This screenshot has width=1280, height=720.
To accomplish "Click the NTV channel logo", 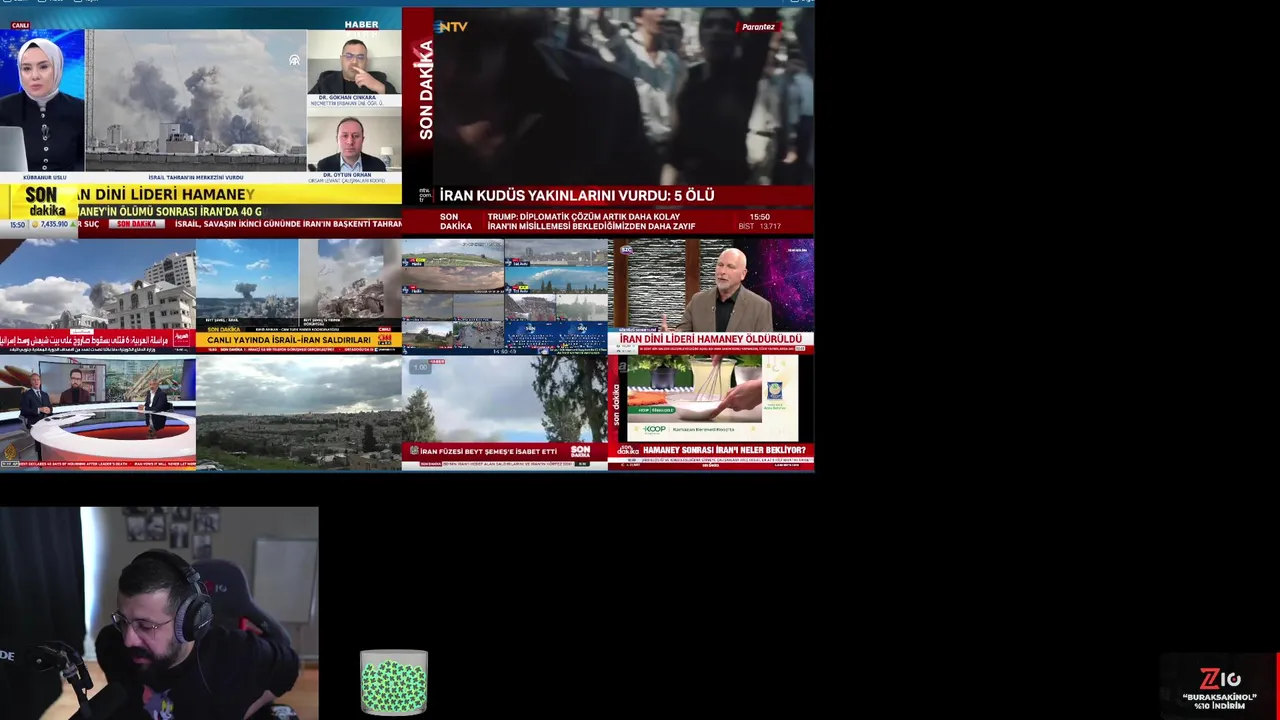I will pos(451,27).
